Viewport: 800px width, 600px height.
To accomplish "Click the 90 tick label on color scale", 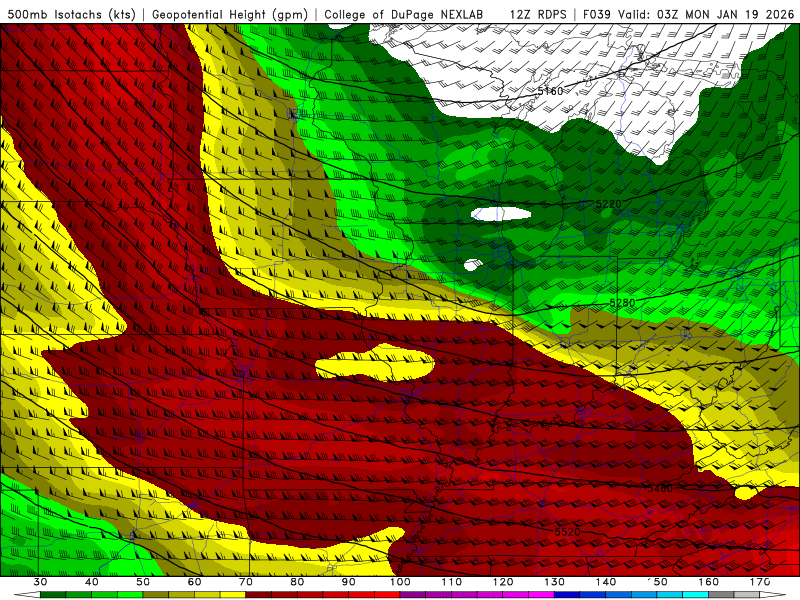I will 348,582.
